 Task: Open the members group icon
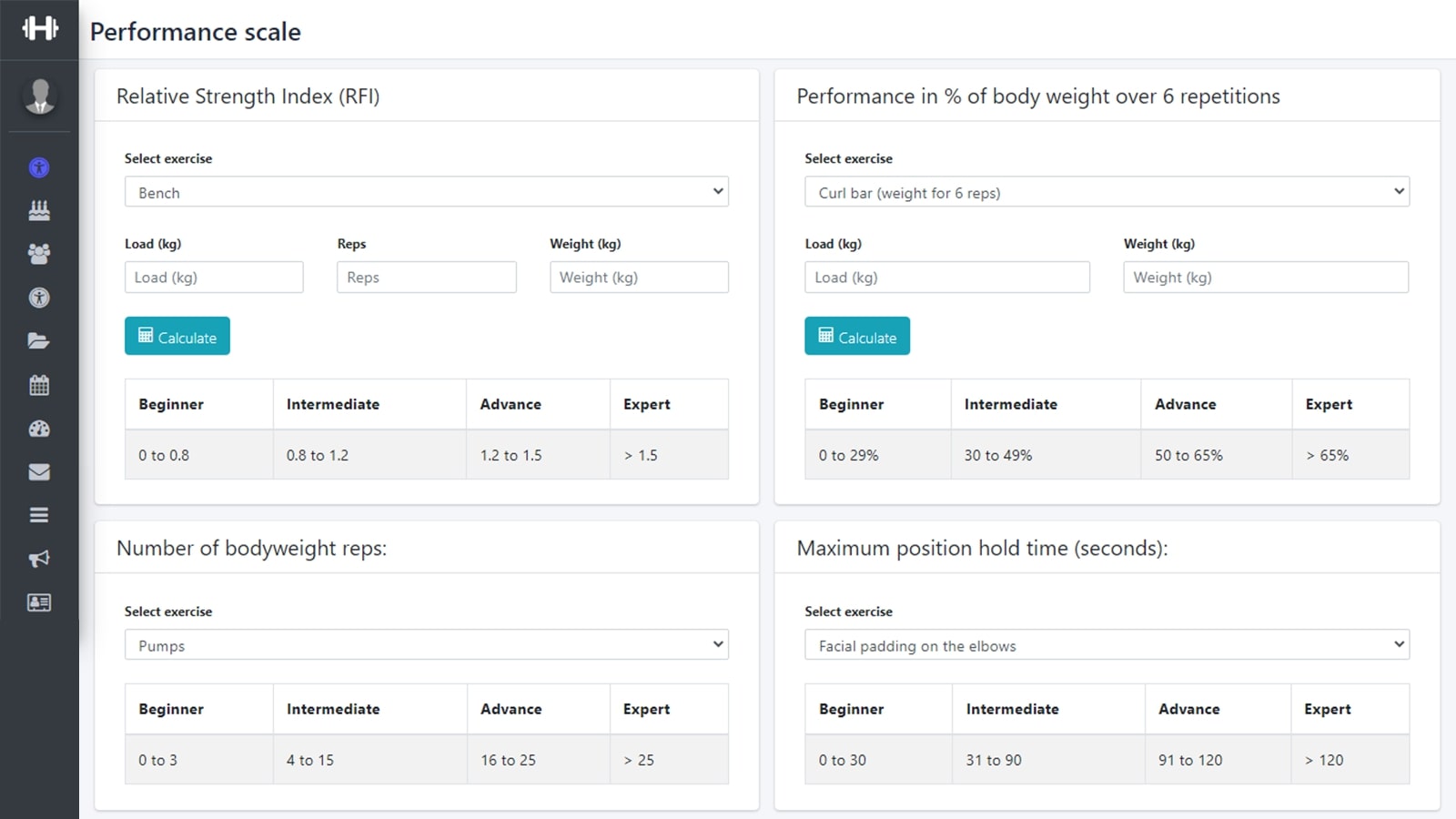pos(39,254)
